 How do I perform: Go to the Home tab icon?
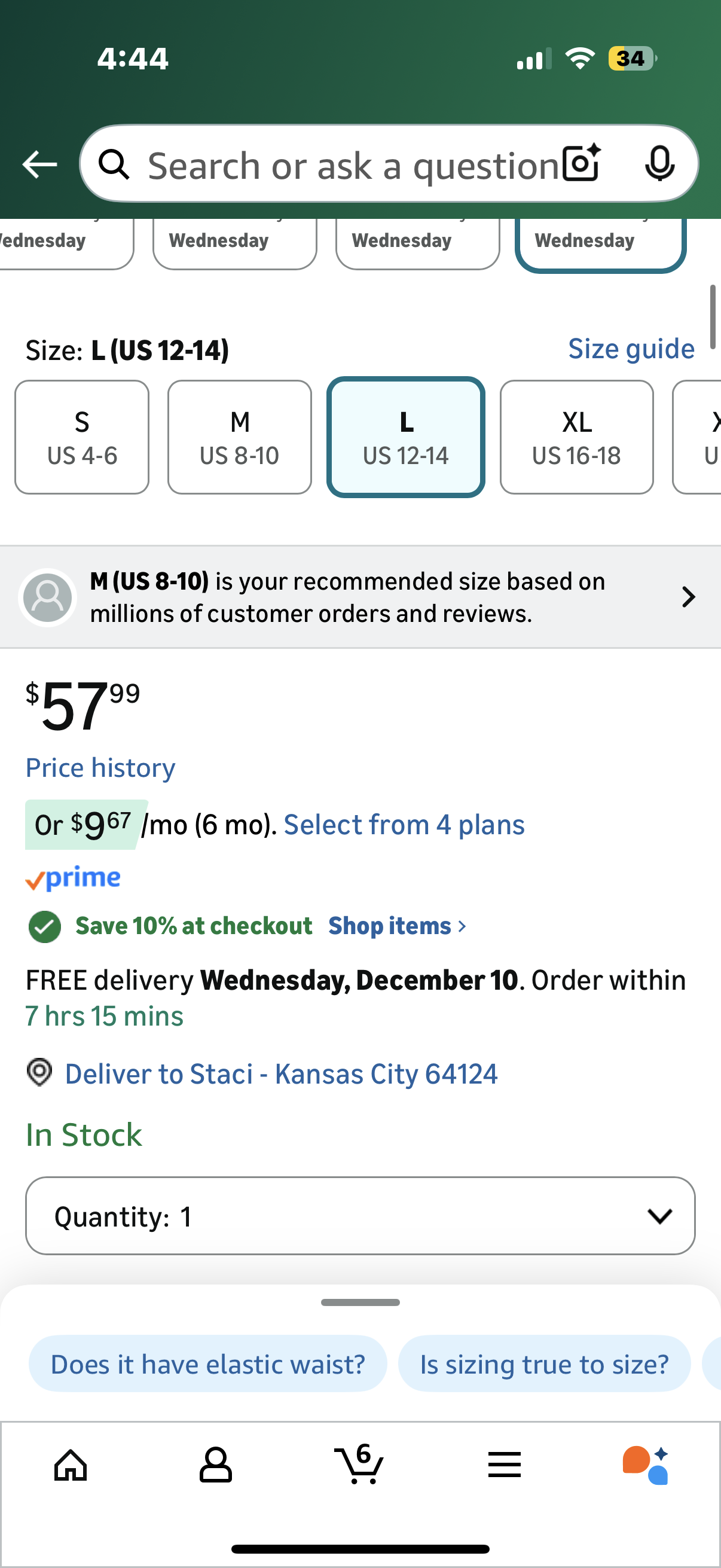click(x=71, y=1465)
